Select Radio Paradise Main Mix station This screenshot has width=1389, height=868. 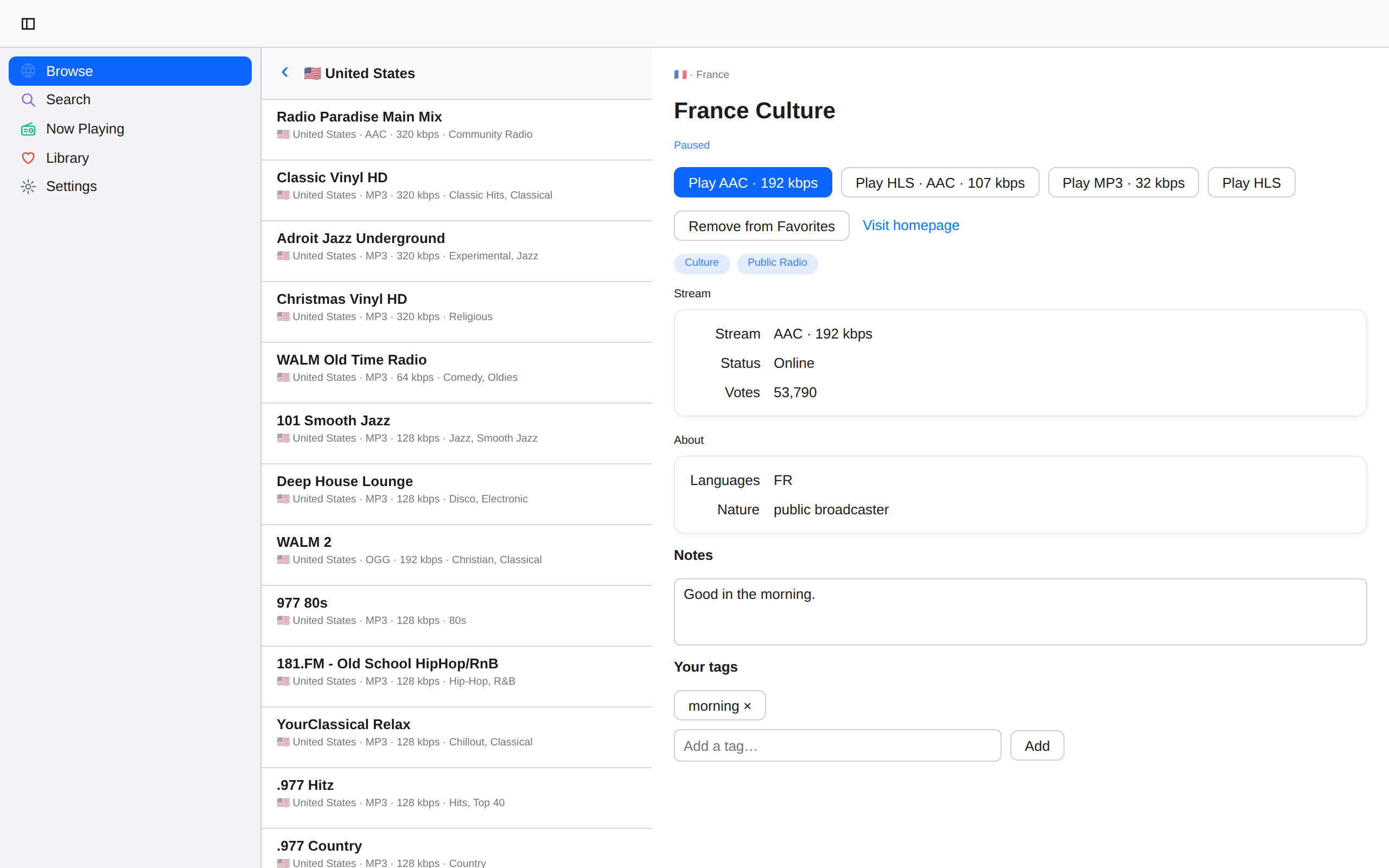click(x=457, y=130)
